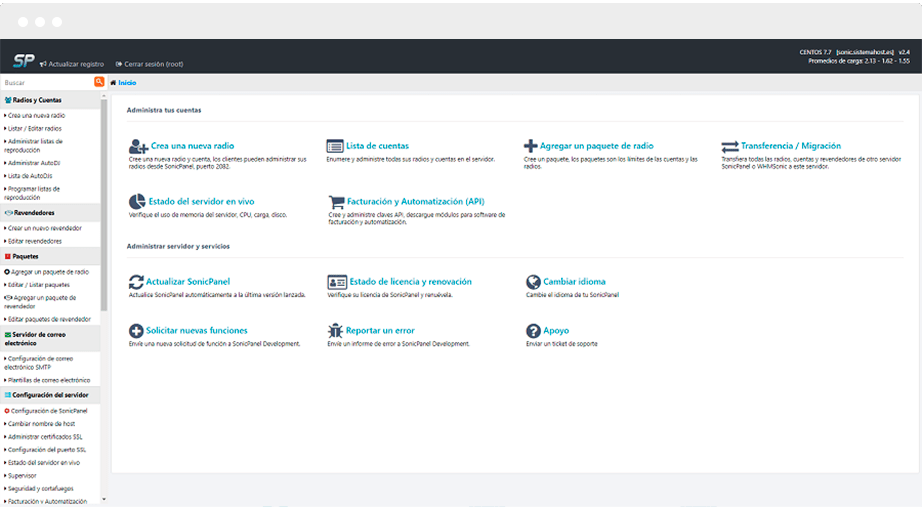Select Administrar certificados SSL in sidebar
Screen dimensions: 922x507
(46, 437)
